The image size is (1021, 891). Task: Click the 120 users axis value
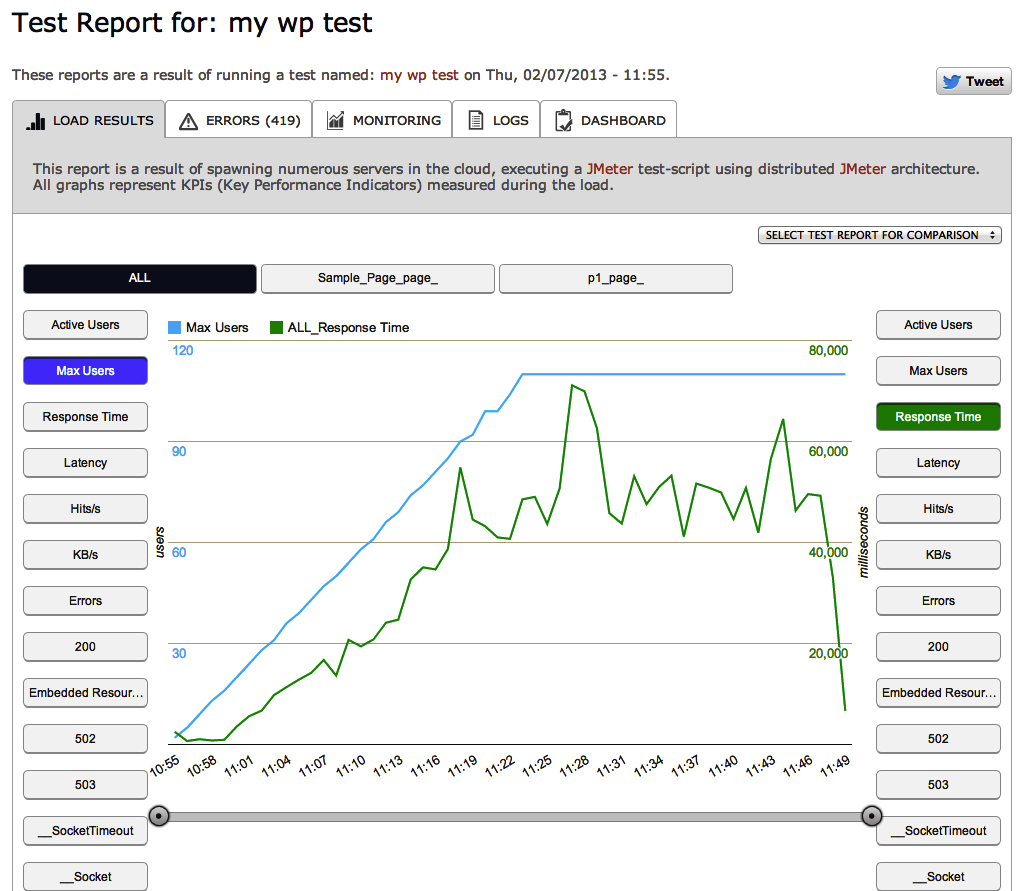coord(182,350)
